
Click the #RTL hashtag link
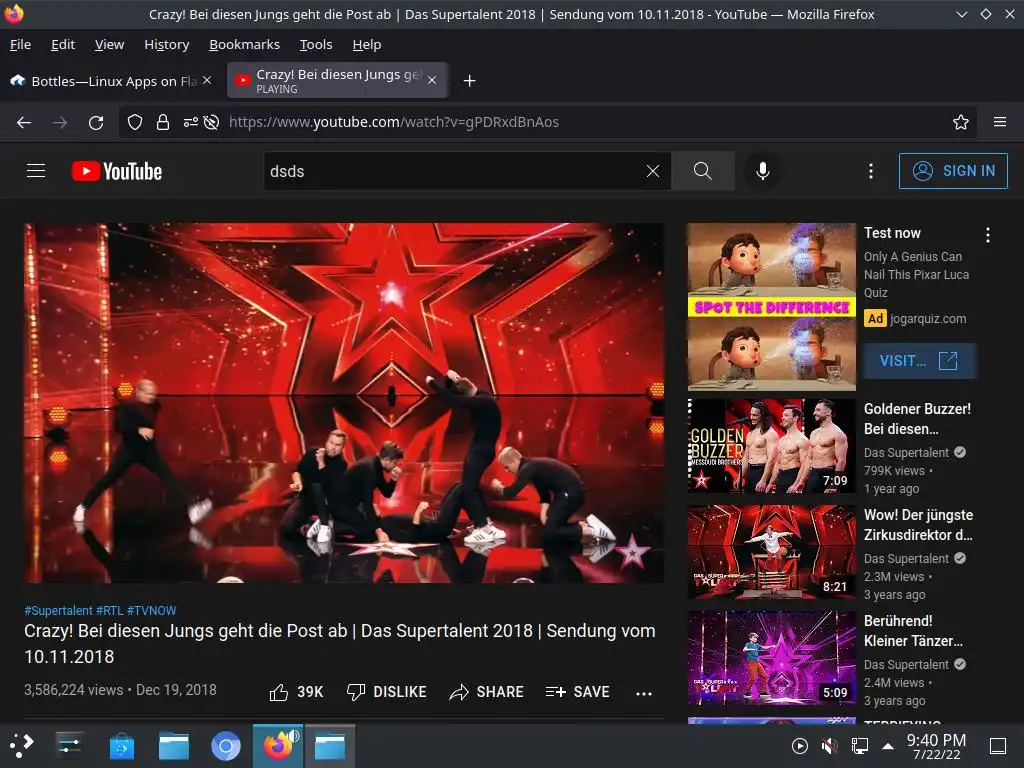tap(110, 611)
